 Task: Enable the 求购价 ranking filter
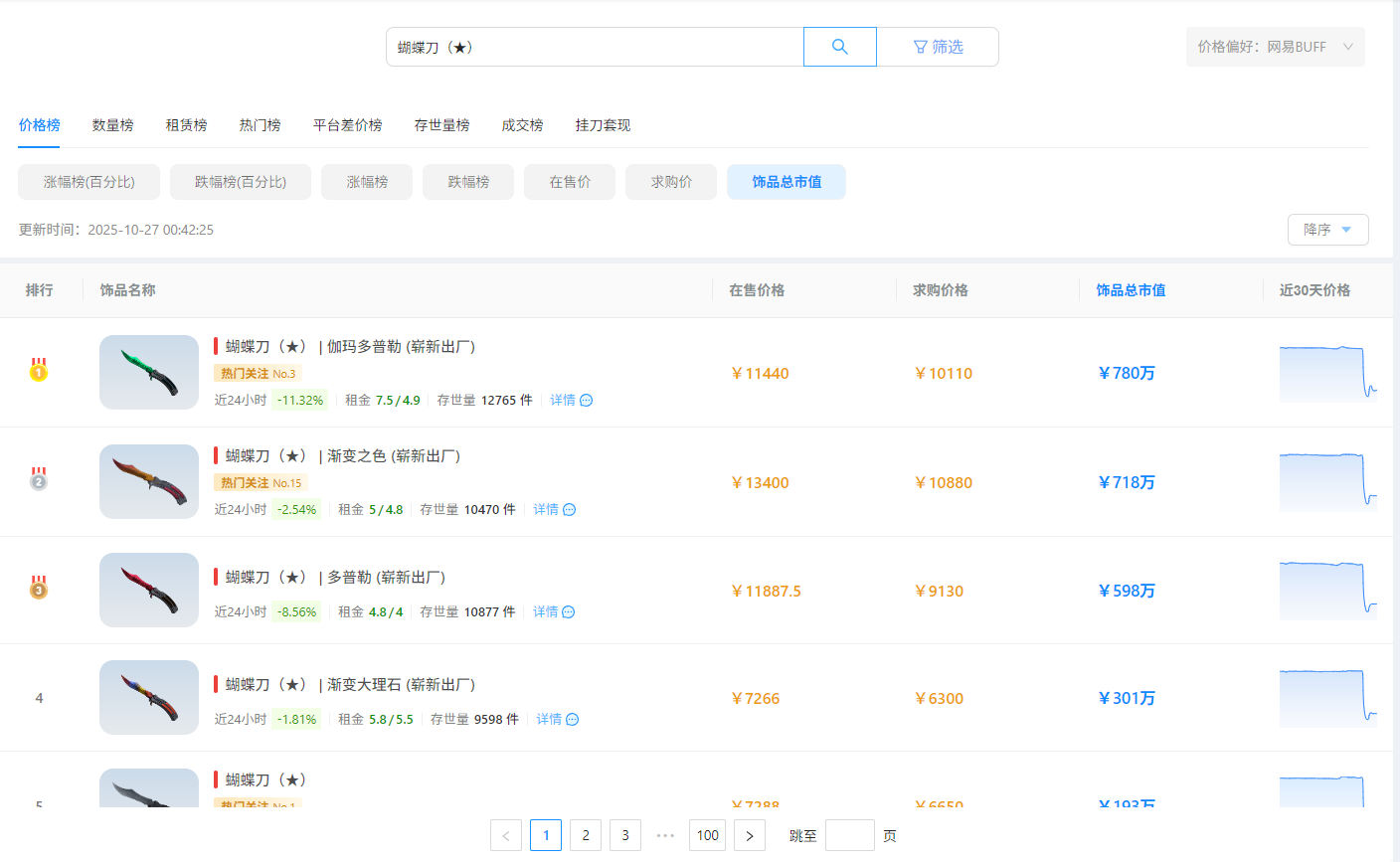point(670,182)
